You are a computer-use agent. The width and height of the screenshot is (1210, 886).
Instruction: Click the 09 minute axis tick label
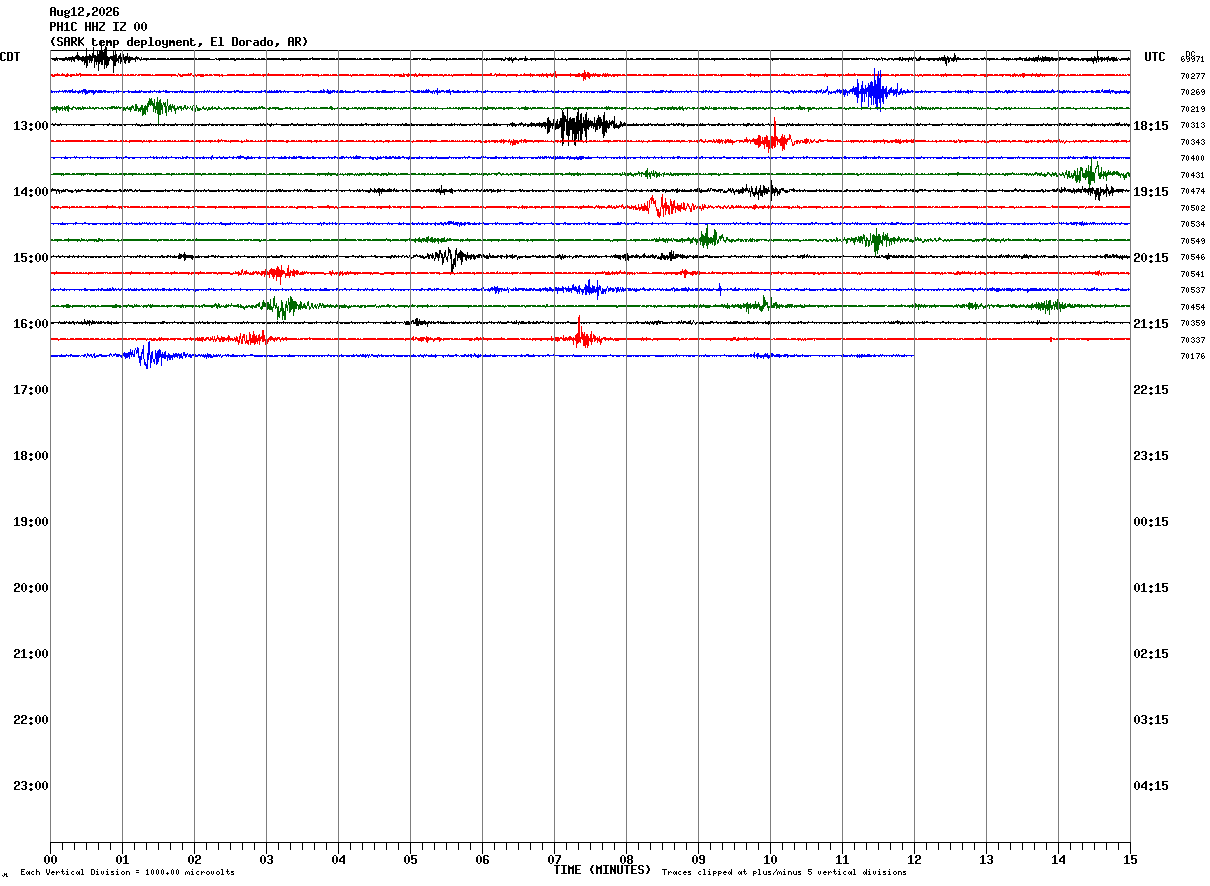click(x=698, y=859)
